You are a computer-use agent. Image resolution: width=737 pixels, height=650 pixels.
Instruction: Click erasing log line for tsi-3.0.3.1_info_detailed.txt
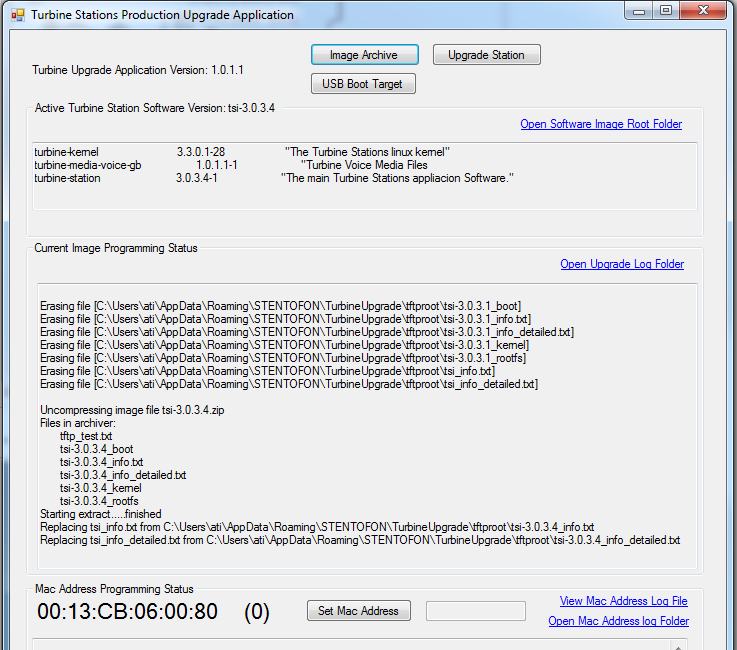tap(307, 332)
